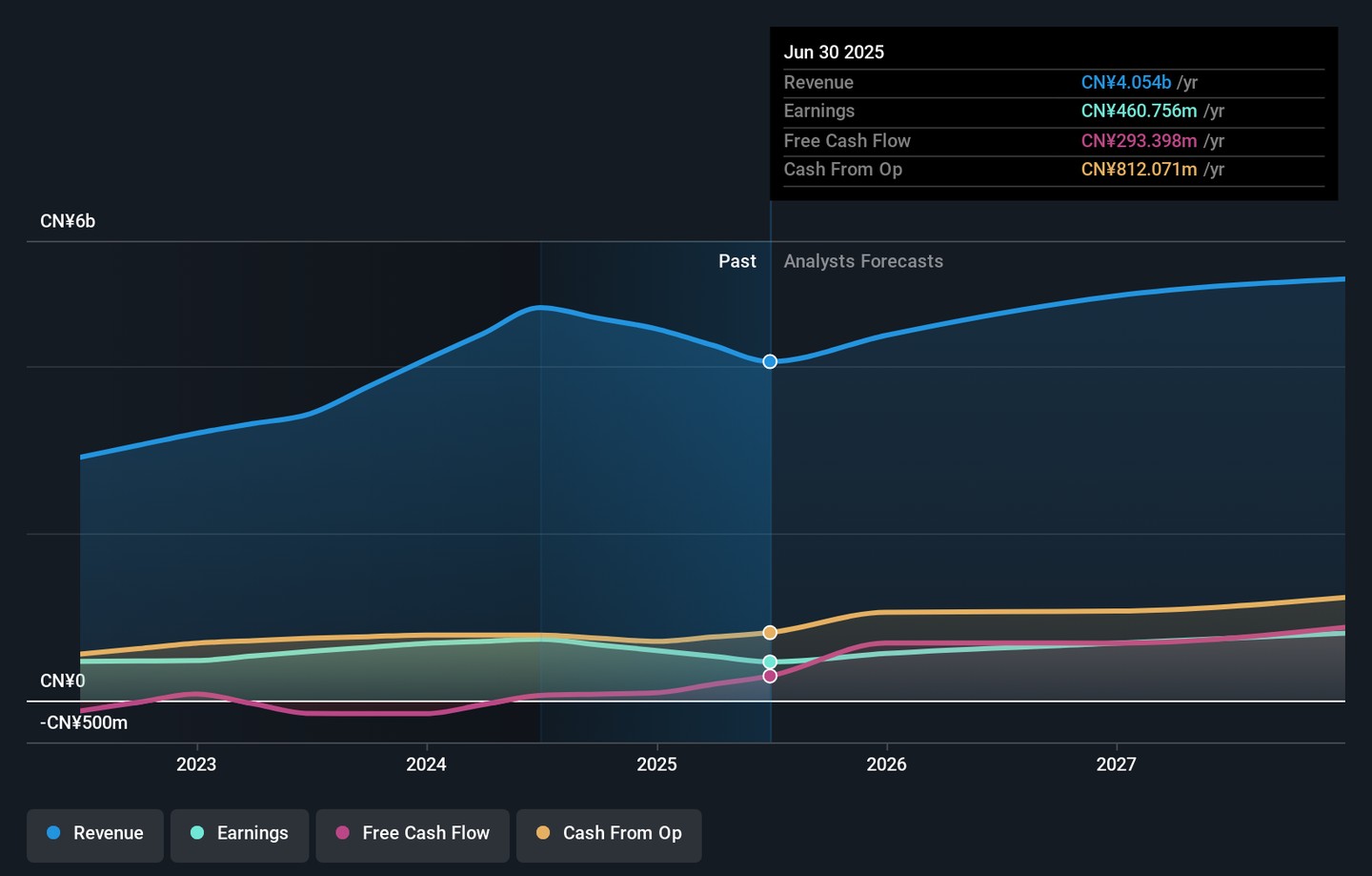Select the 2024 x-axis label

[426, 764]
